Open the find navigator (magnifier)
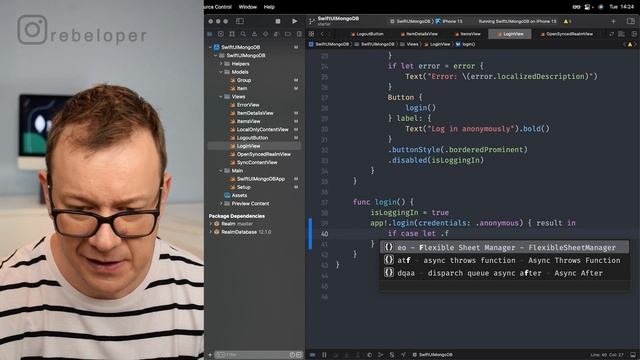This screenshot has width=640, height=360. pos(243,34)
